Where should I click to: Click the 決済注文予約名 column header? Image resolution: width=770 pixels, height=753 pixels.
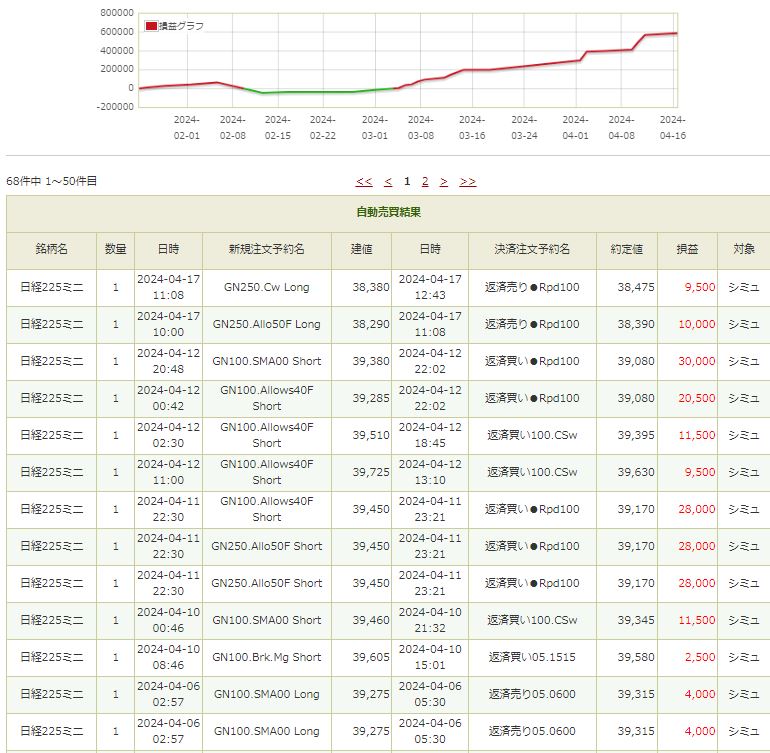532,249
